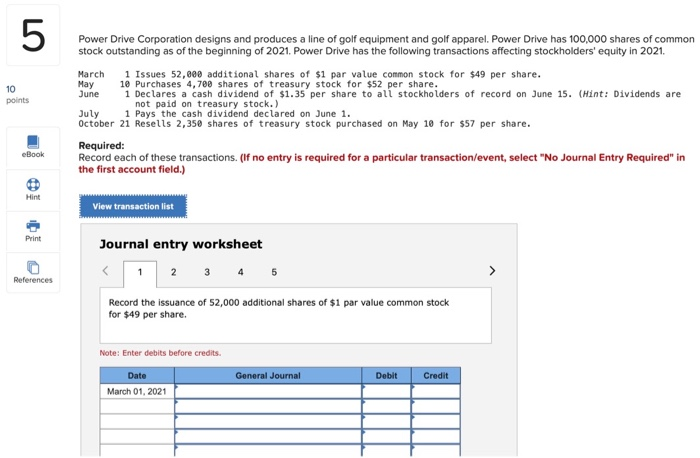Click 'Note: Enter debits before credits.' text
The width and height of the screenshot is (700, 458).
coord(160,353)
